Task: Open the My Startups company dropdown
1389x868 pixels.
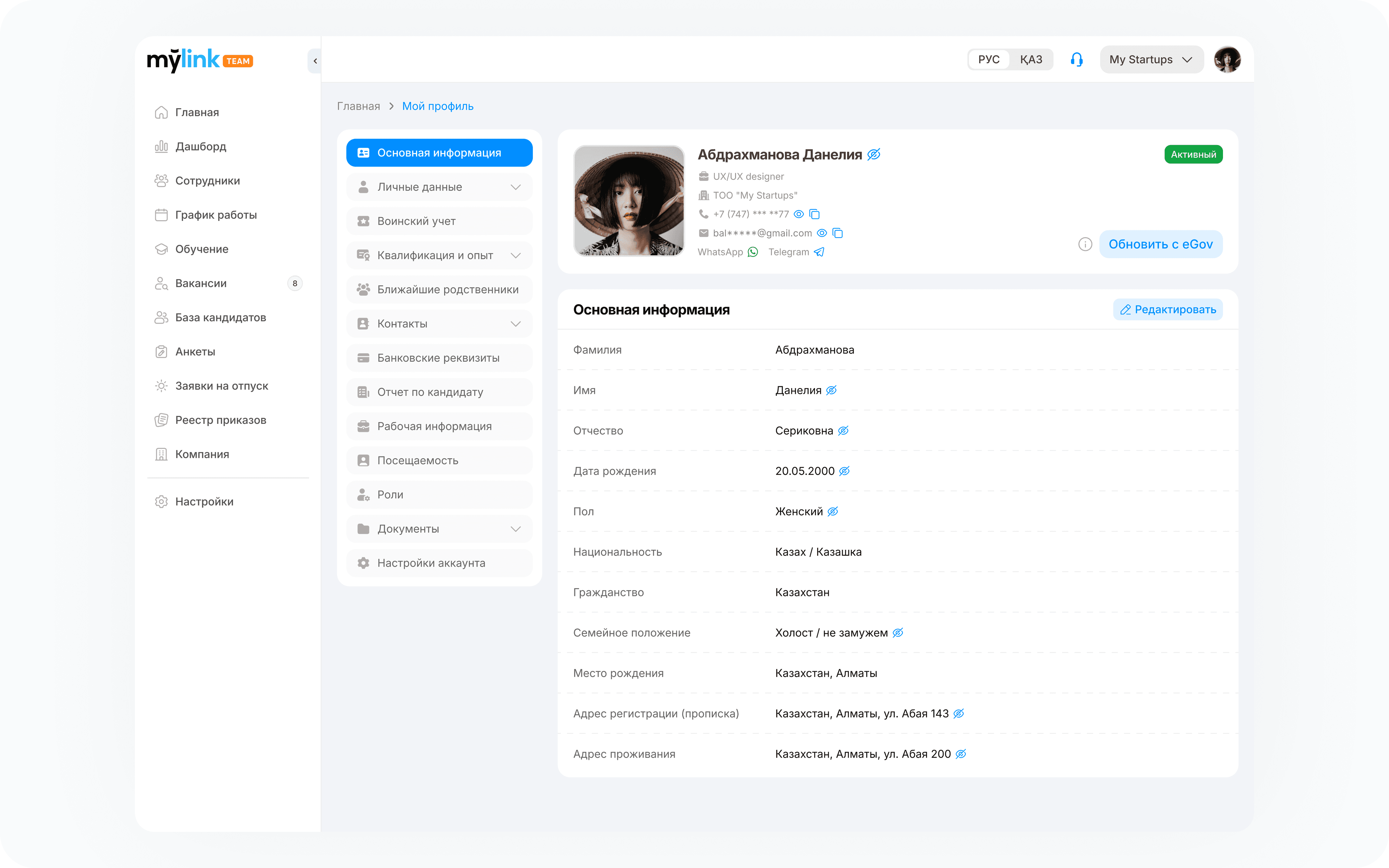Action: click(1151, 60)
